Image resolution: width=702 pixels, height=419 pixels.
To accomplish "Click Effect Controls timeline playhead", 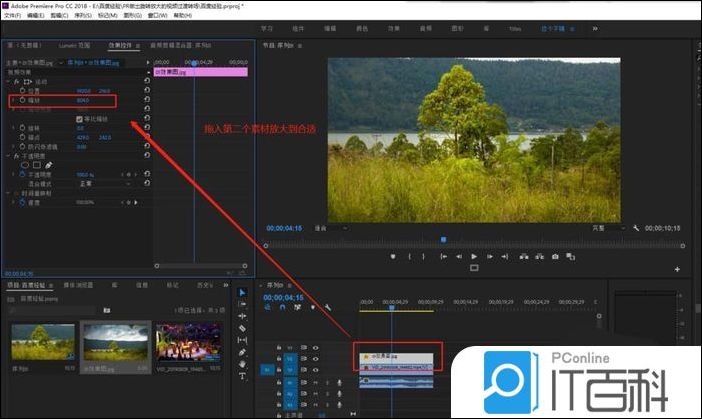I will 194,63.
